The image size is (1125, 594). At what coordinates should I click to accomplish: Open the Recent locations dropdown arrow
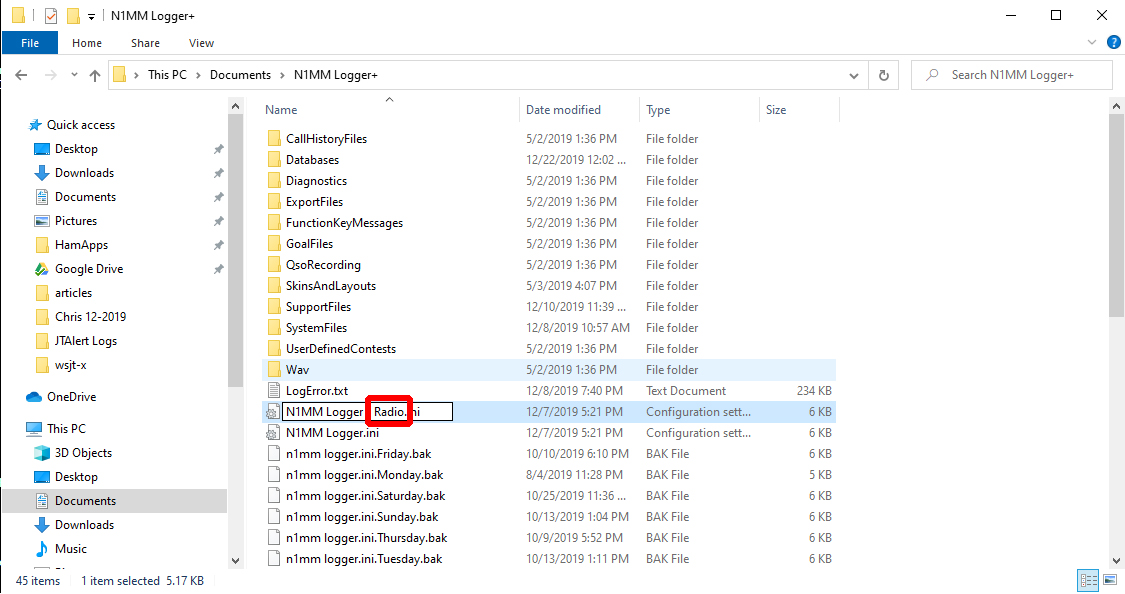(x=74, y=75)
